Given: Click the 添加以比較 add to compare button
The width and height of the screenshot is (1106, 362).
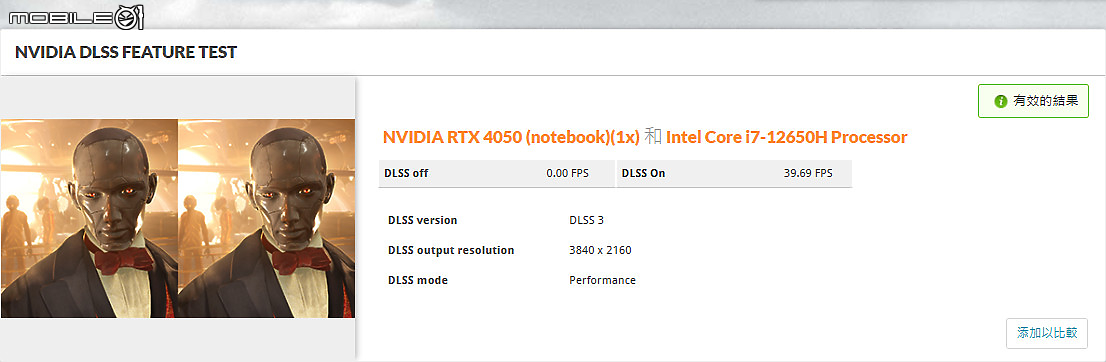Looking at the screenshot, I should click(1047, 333).
